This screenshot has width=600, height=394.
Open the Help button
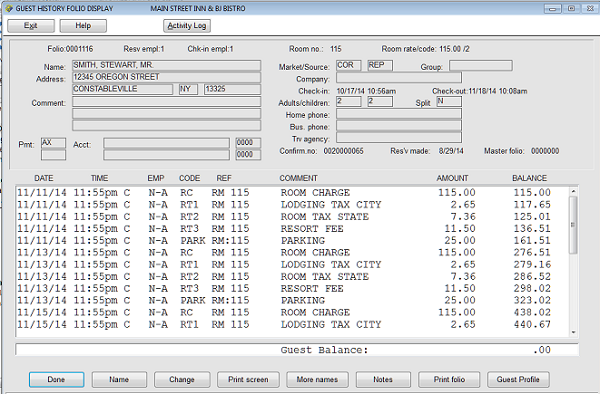pos(83,26)
